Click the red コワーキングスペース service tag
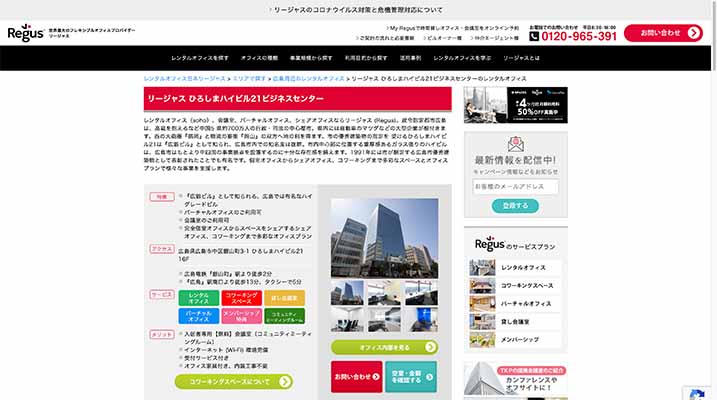The image size is (717, 400). [x=241, y=298]
